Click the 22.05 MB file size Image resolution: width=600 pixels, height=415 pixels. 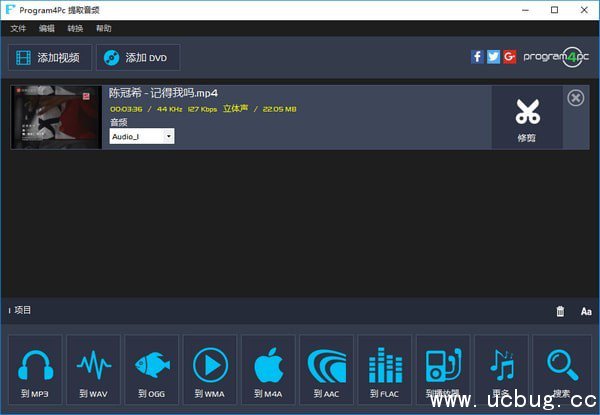click(x=280, y=109)
